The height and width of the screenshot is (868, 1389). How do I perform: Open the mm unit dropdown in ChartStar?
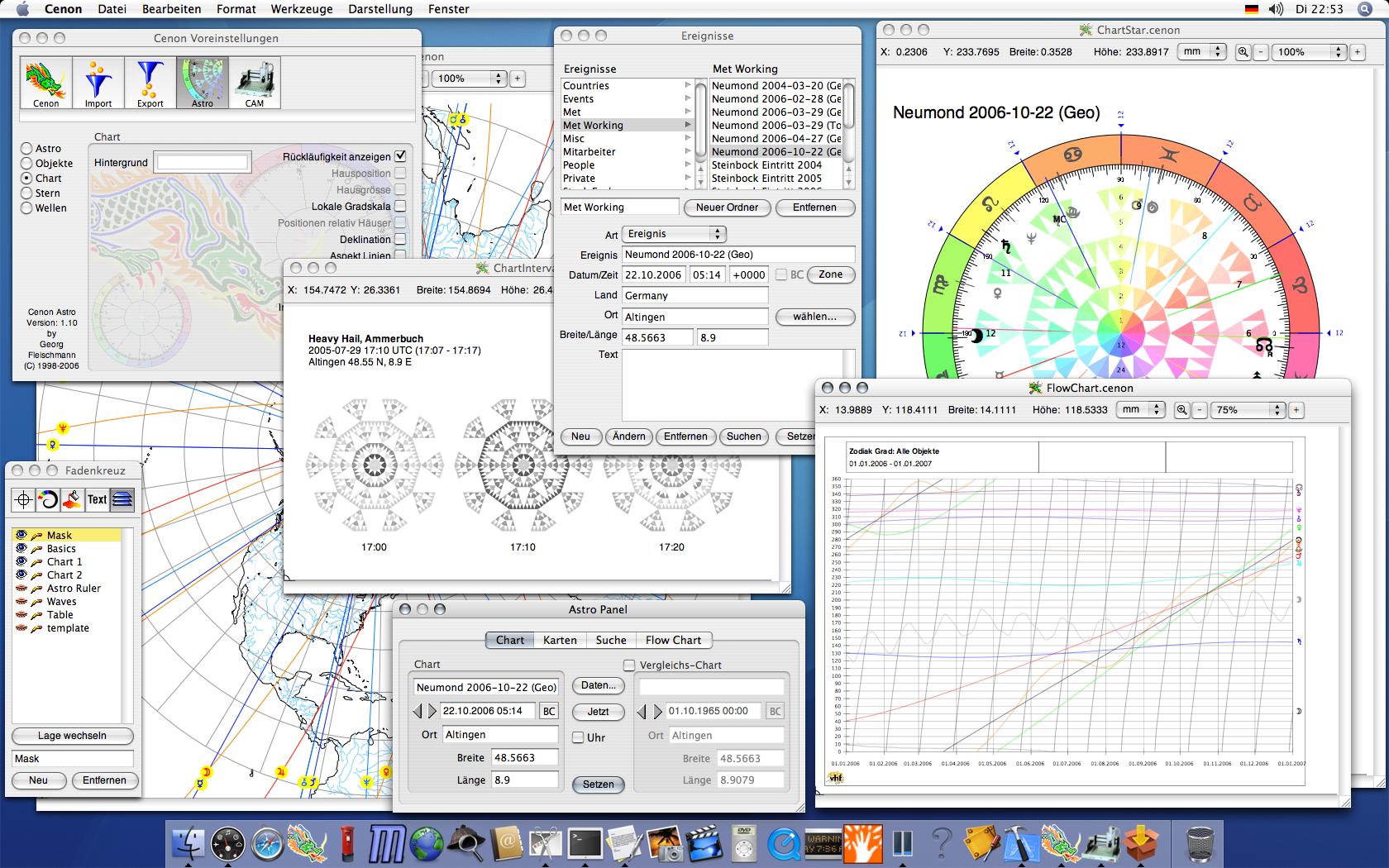click(x=1201, y=51)
